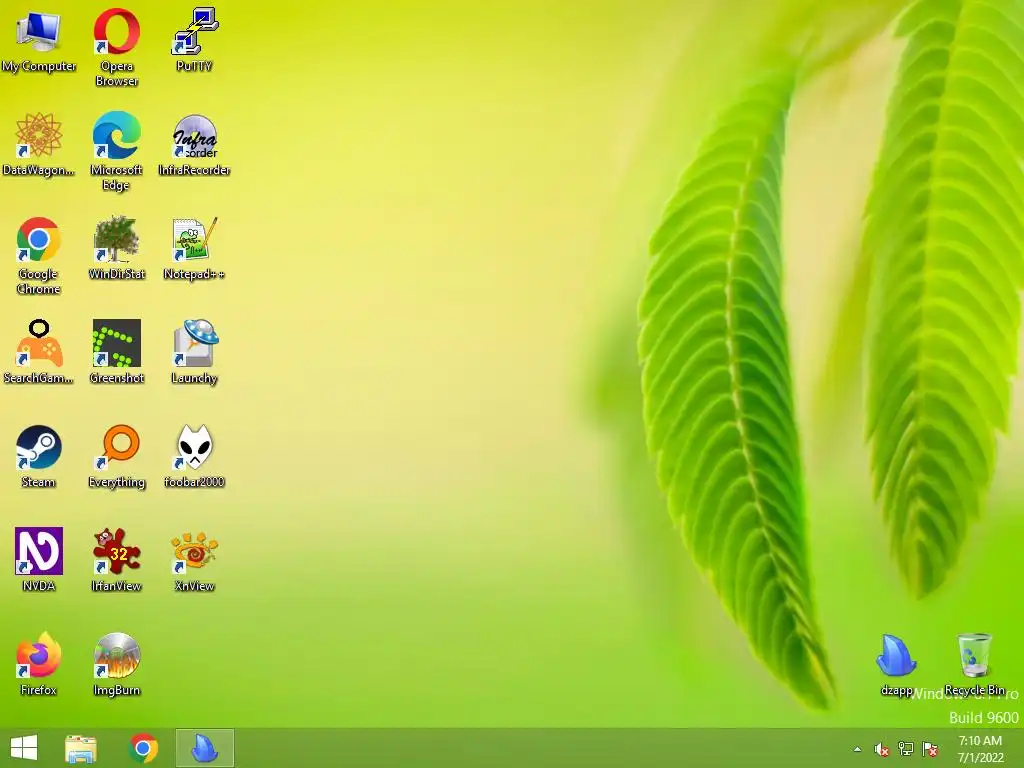Click the dzapp desktop icon
Screen dimensions: 1024x768
pyautogui.click(x=896, y=656)
